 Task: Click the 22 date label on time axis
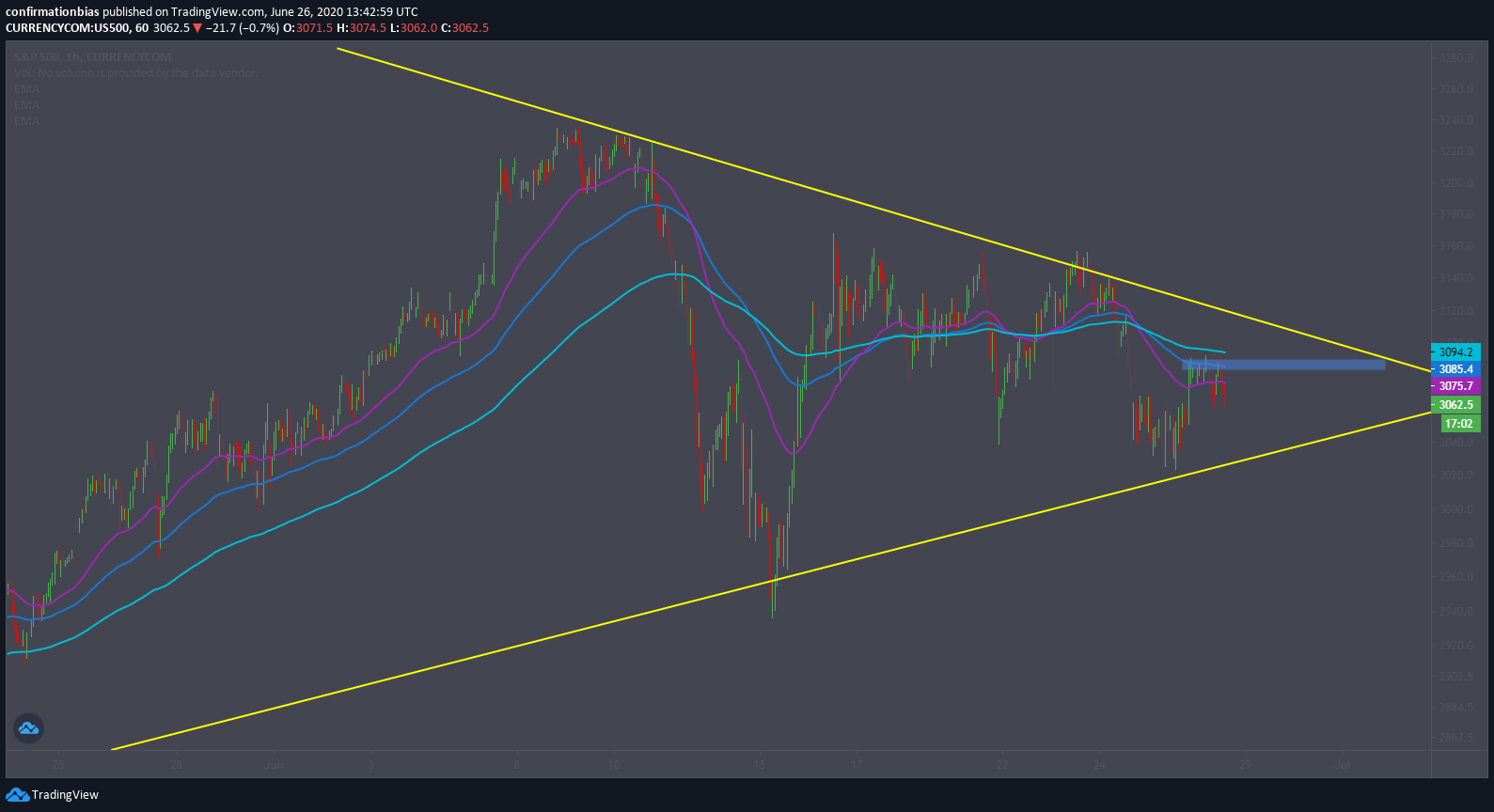tap(1002, 765)
